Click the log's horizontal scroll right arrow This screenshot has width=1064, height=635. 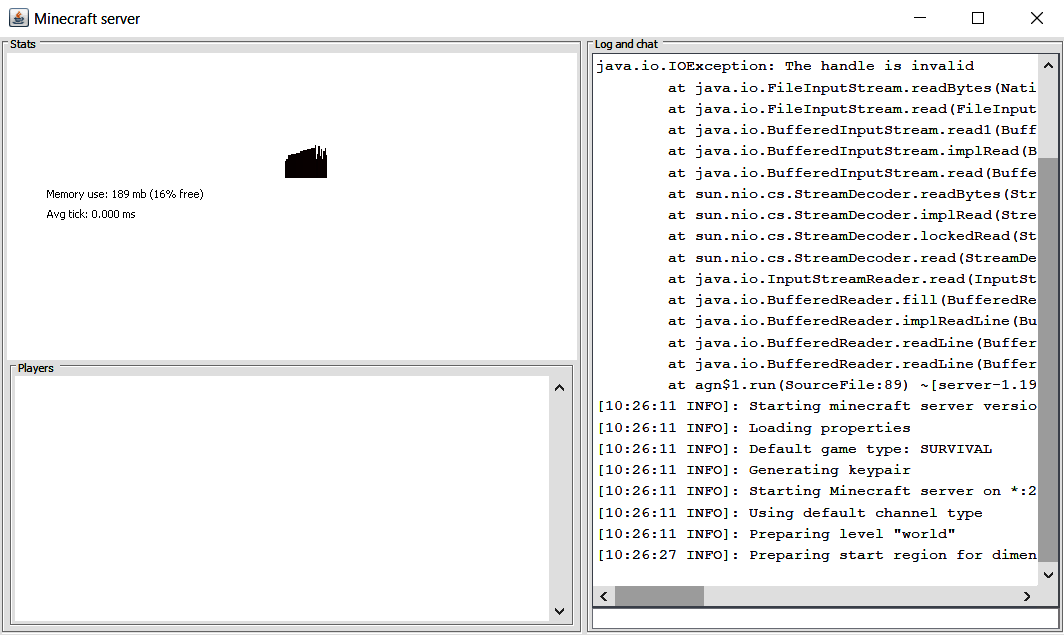click(x=1027, y=596)
